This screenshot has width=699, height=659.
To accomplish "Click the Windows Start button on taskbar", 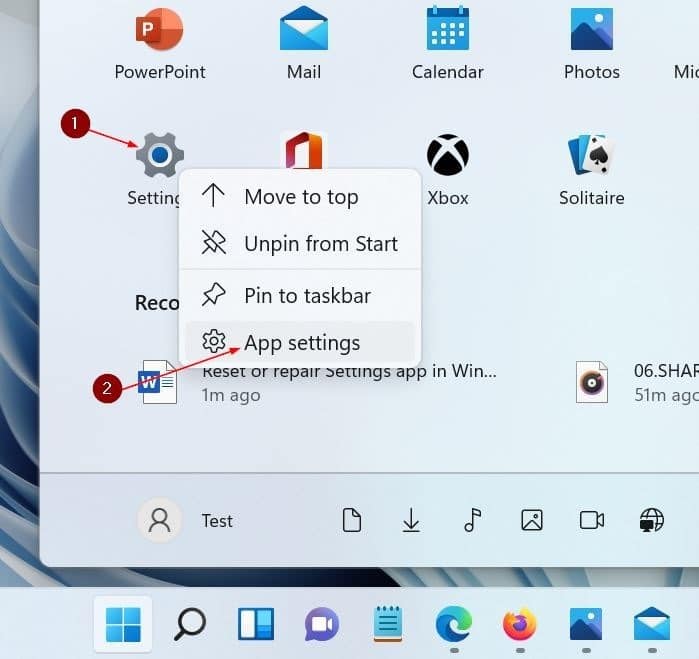I will (x=123, y=624).
